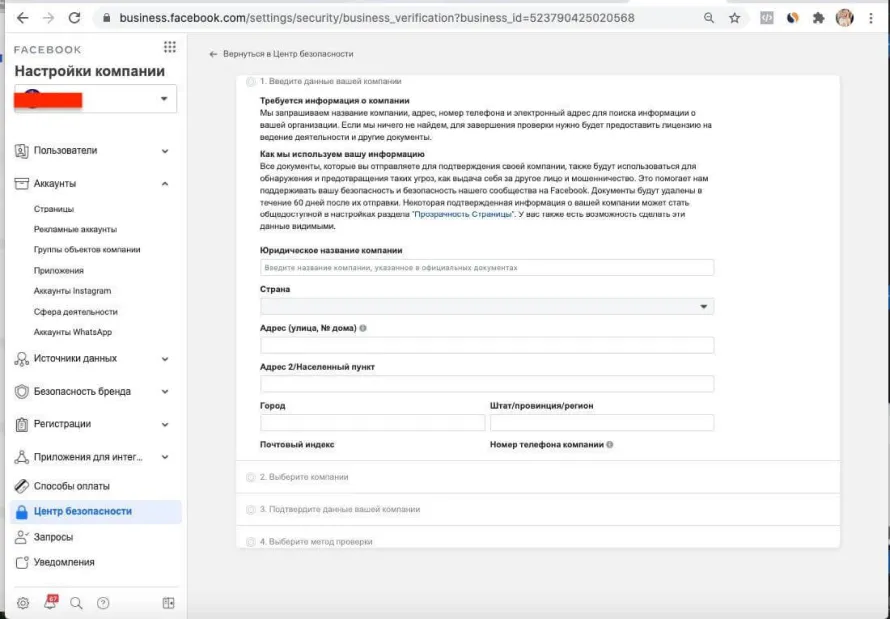Image resolution: width=890 pixels, height=619 pixels.
Task: Click the search magnifier in sidebar footer
Action: (76, 603)
